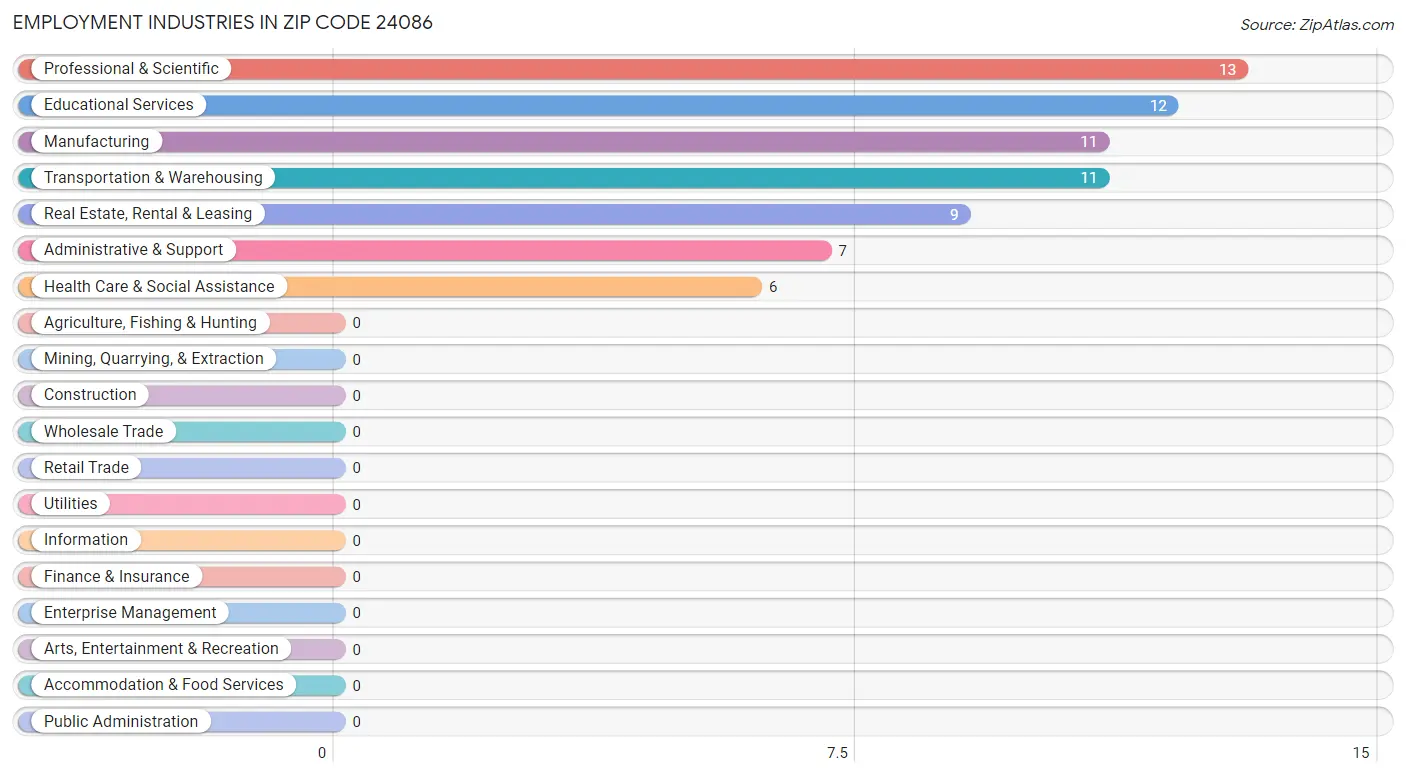This screenshot has height=776, width=1406.
Task: Click the purple Manufacturing bar
Action: (x=564, y=142)
